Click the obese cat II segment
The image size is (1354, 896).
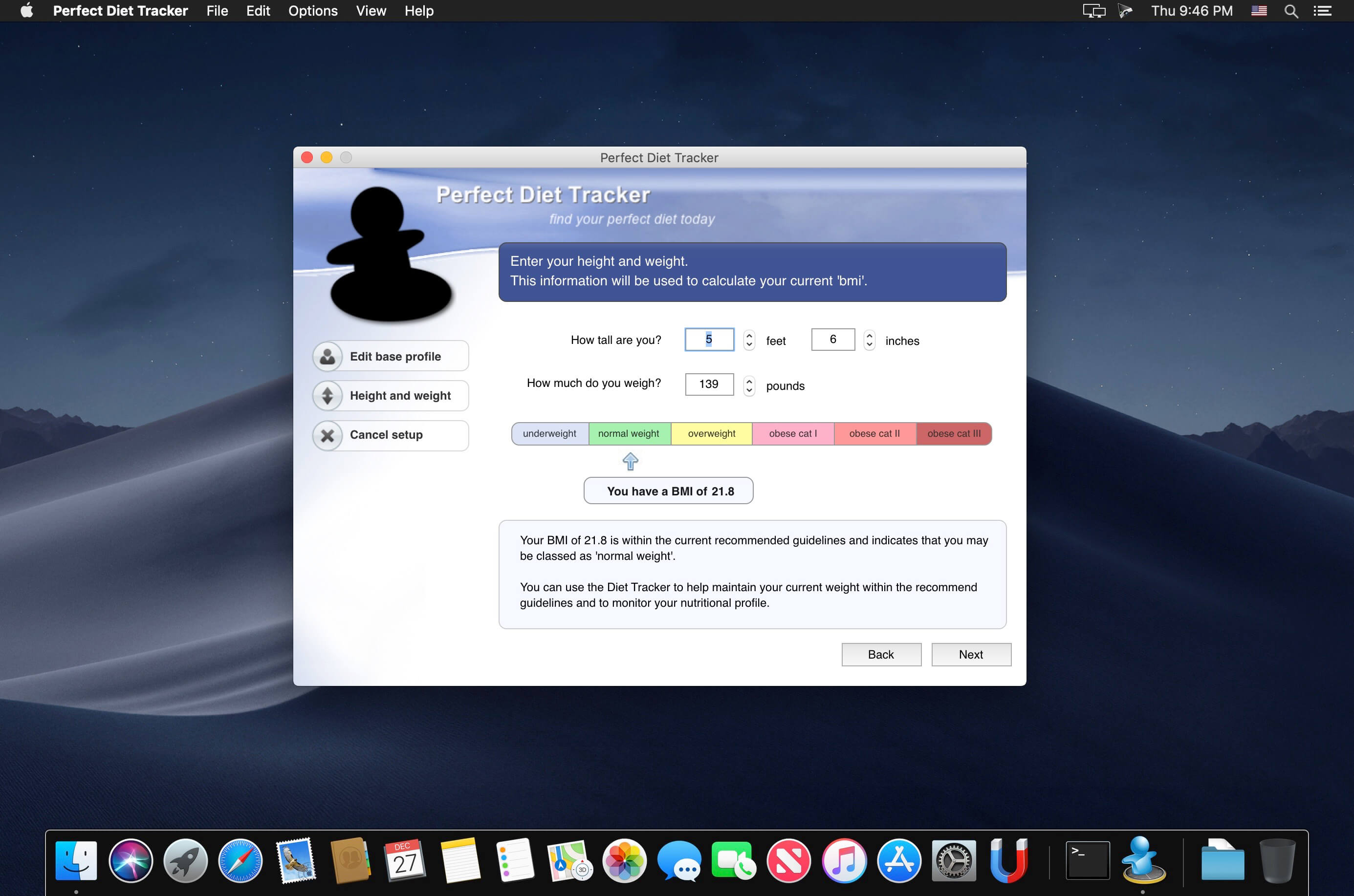(x=875, y=434)
